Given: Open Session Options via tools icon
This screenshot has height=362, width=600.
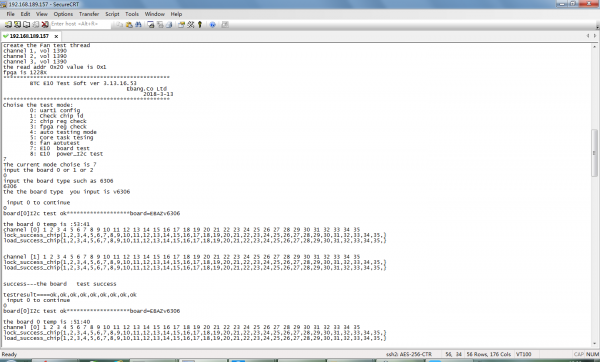Looking at the screenshot, I should click(190, 24).
